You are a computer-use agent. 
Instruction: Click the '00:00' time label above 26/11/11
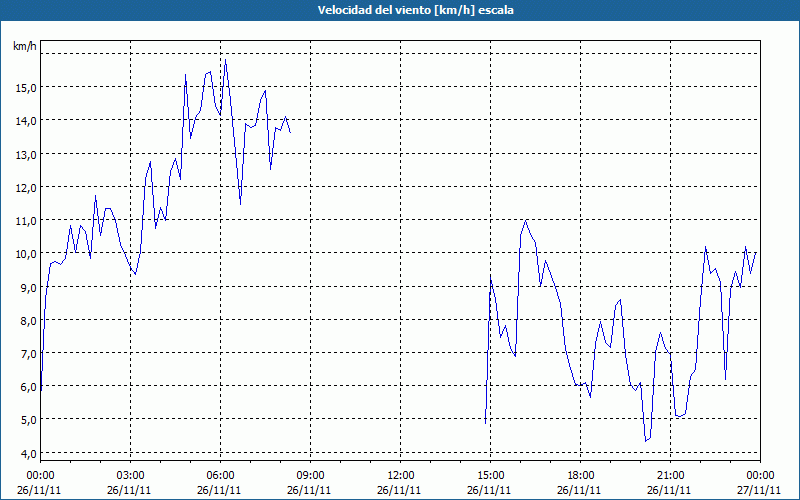[x=40, y=476]
